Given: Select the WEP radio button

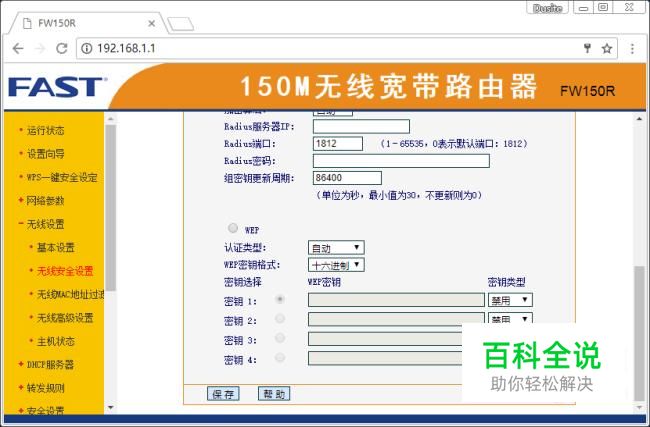Looking at the screenshot, I should click(233, 228).
